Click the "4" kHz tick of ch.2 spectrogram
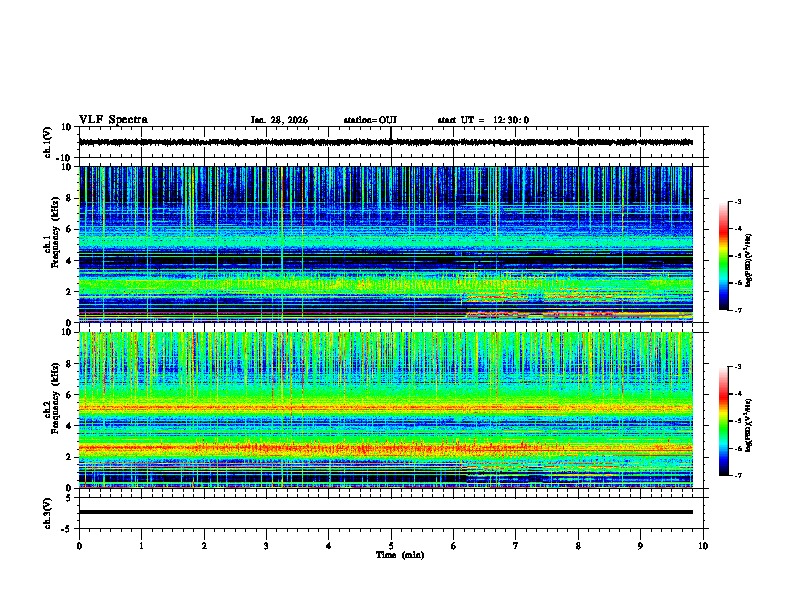The height and width of the screenshot is (612, 792). pos(69,426)
